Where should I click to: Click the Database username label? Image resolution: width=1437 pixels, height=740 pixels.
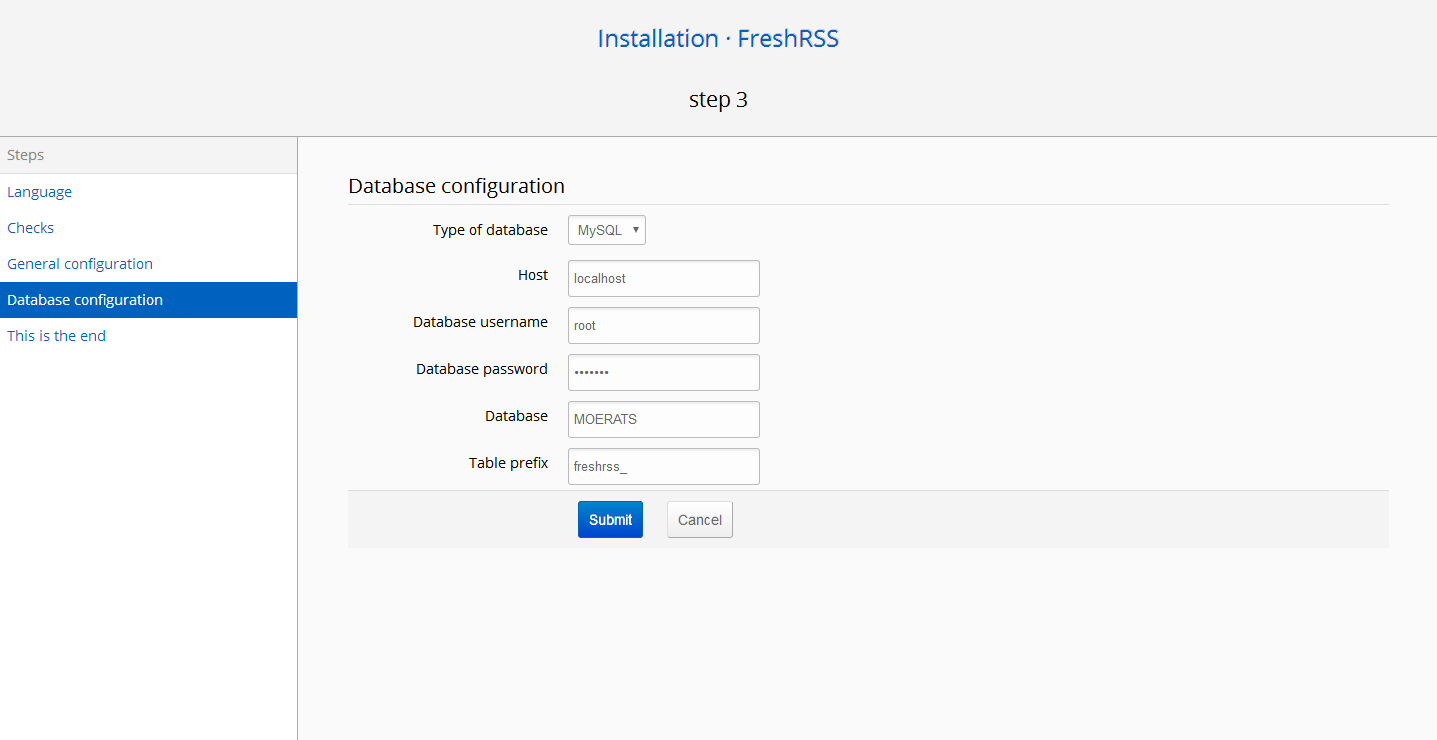tap(480, 322)
